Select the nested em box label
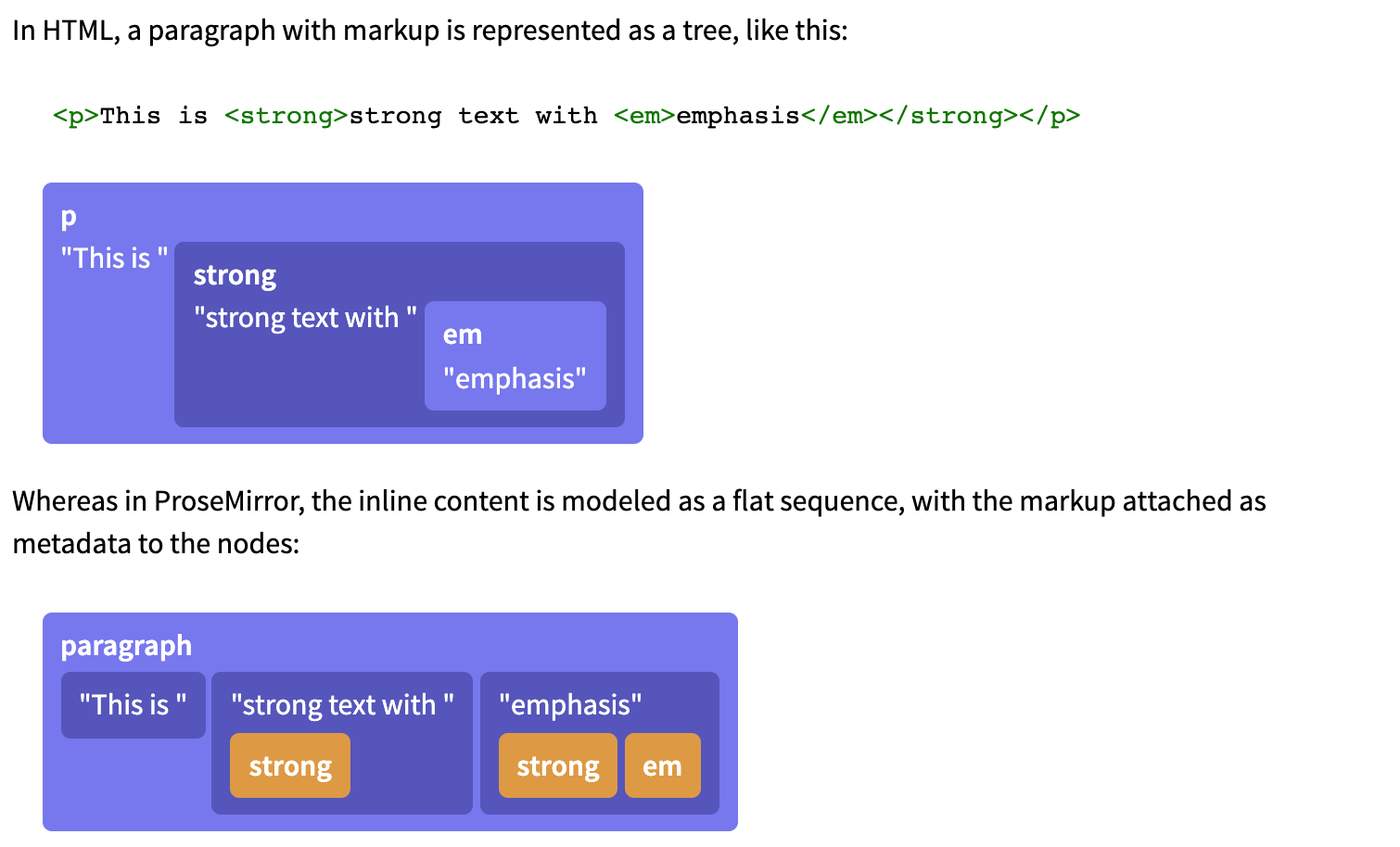 click(x=462, y=335)
